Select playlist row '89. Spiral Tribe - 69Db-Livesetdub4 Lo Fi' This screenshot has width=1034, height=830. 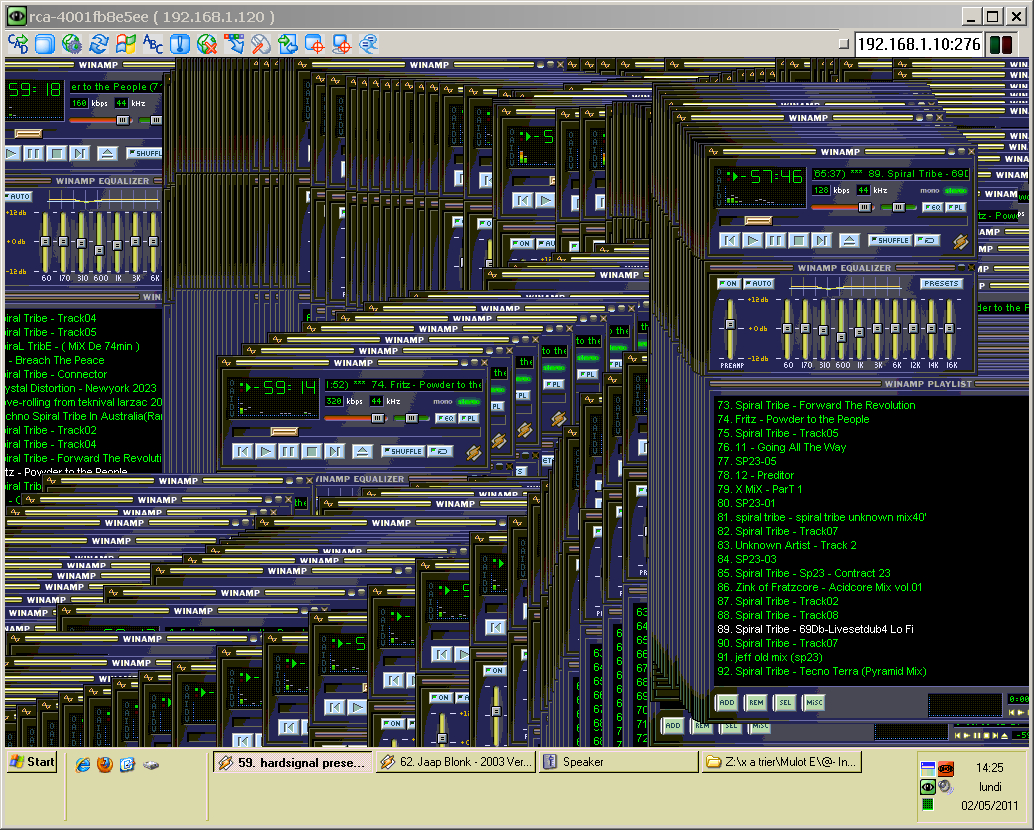(869, 630)
